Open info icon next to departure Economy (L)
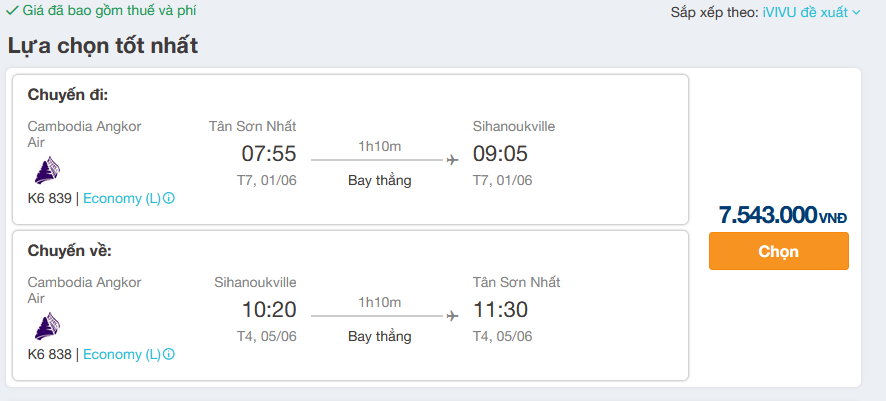This screenshot has width=886, height=401. click(168, 199)
